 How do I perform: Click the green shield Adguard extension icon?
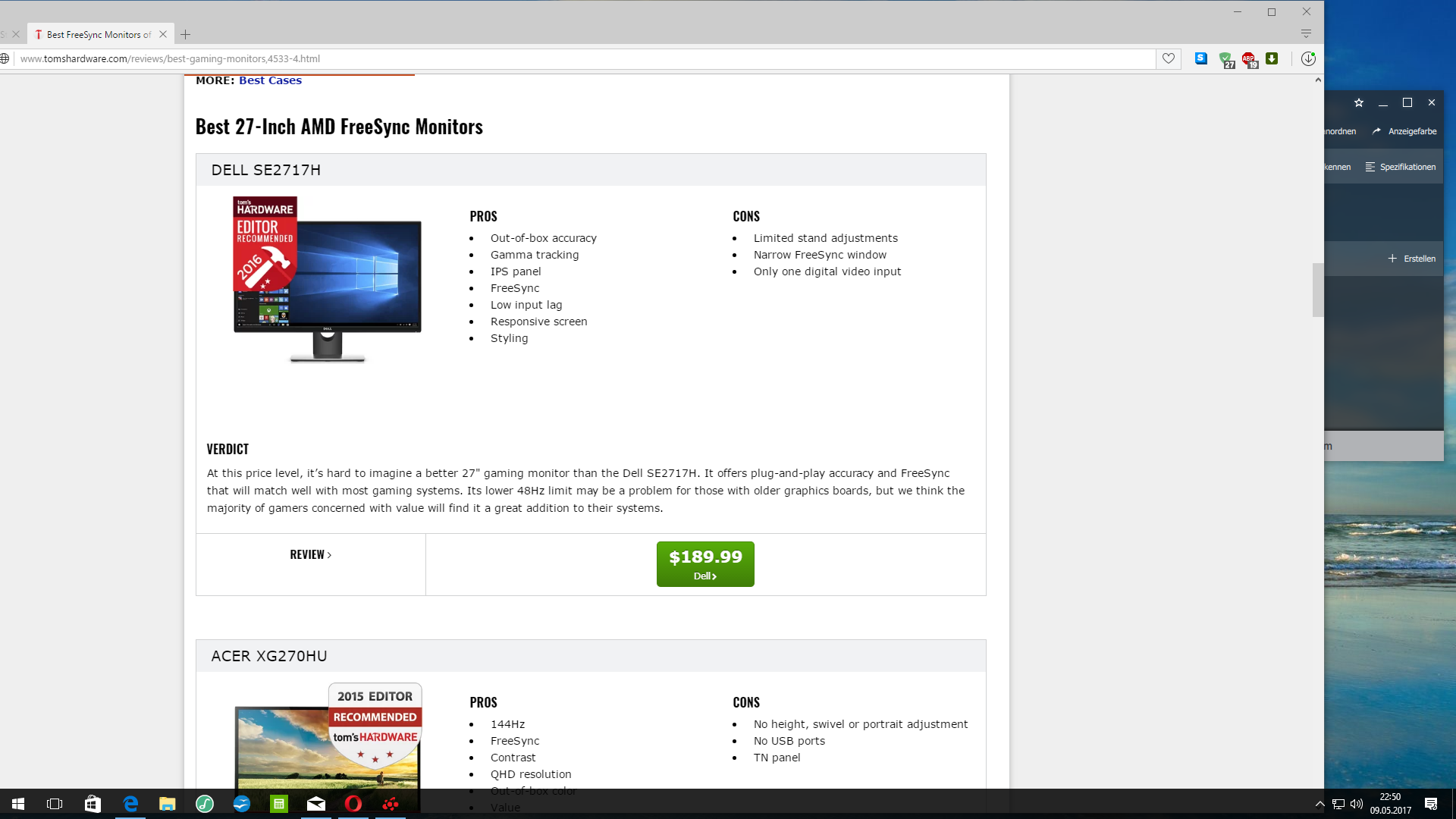click(x=1225, y=59)
